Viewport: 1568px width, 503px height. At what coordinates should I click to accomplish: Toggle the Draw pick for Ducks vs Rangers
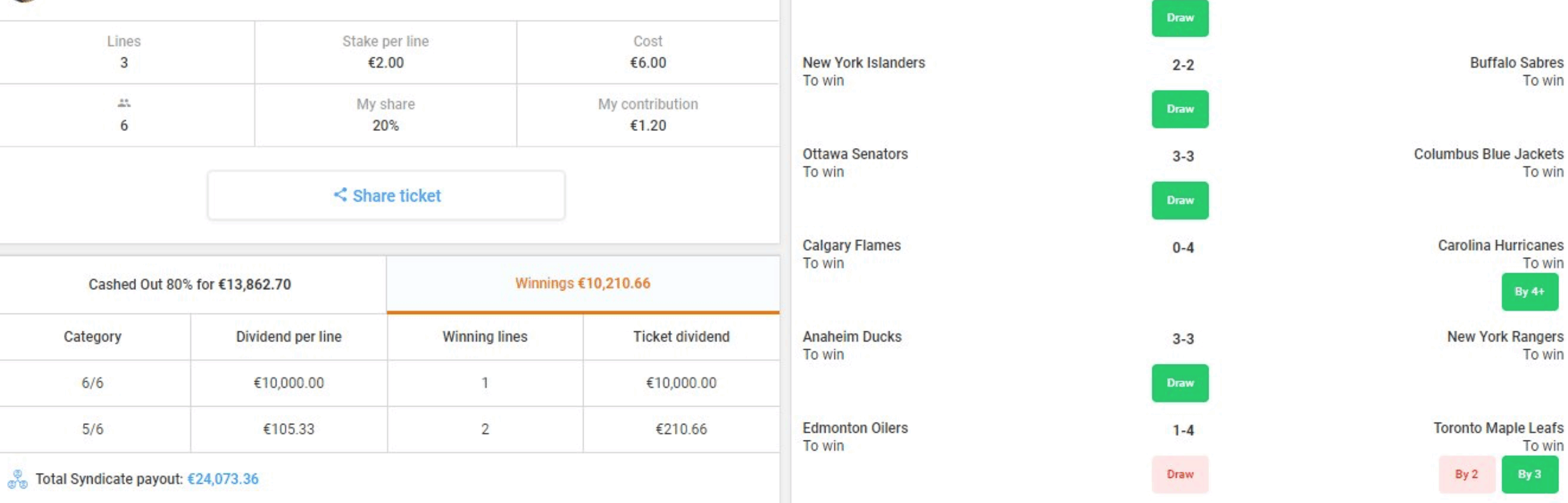tap(1180, 383)
